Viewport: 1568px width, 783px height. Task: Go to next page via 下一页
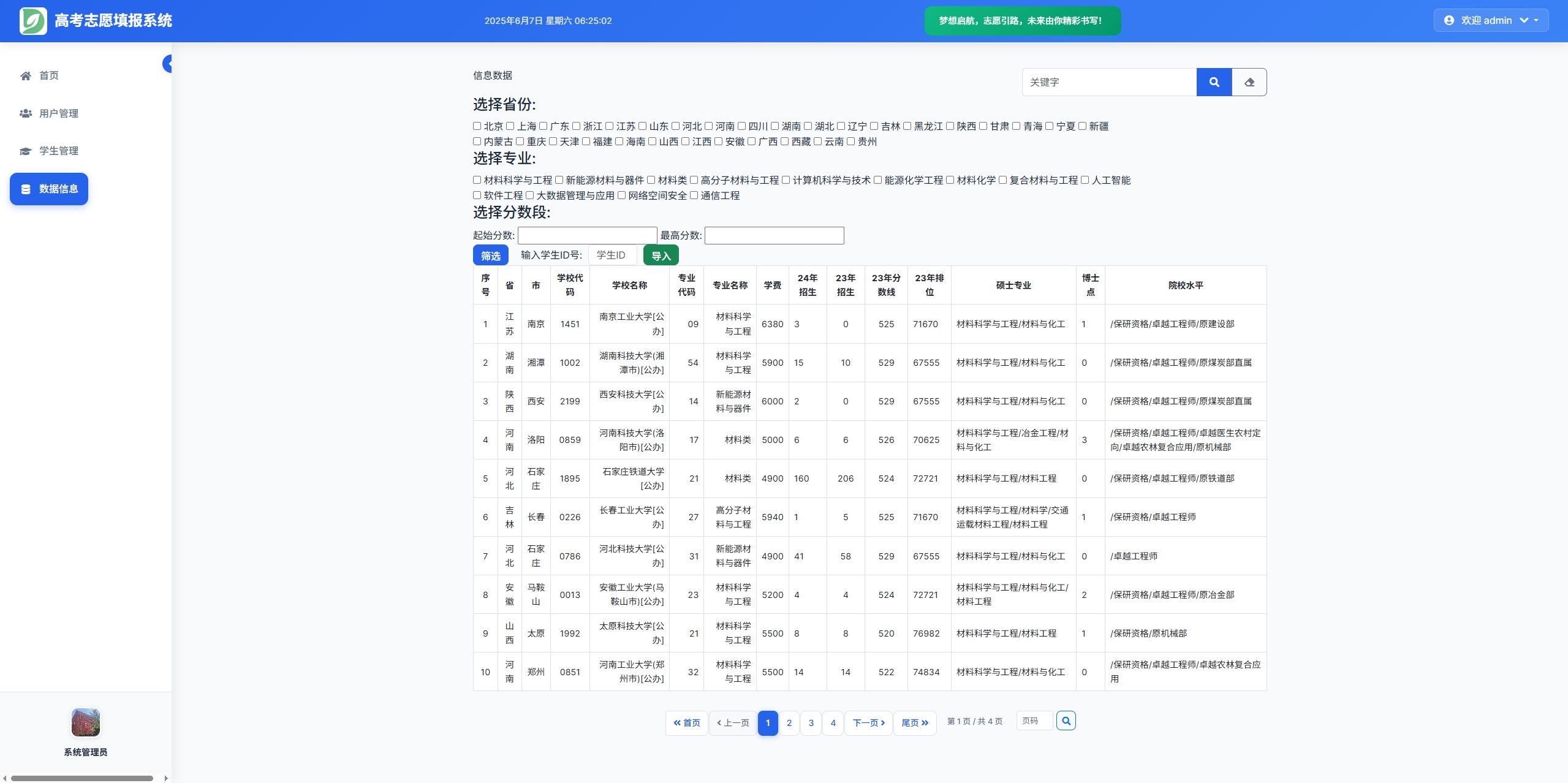pyautogui.click(x=868, y=723)
